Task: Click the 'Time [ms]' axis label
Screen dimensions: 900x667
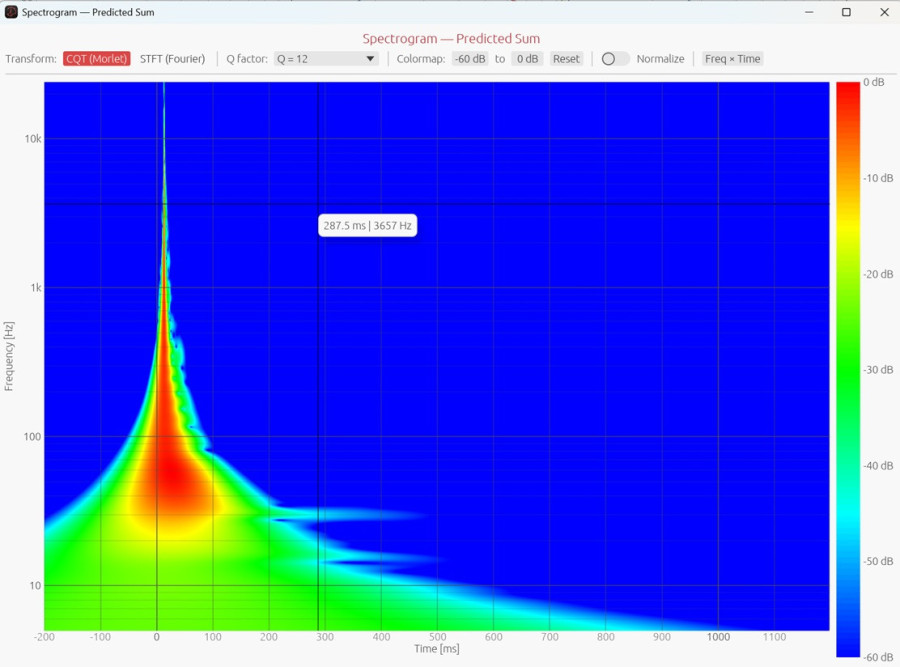Action: point(436,649)
